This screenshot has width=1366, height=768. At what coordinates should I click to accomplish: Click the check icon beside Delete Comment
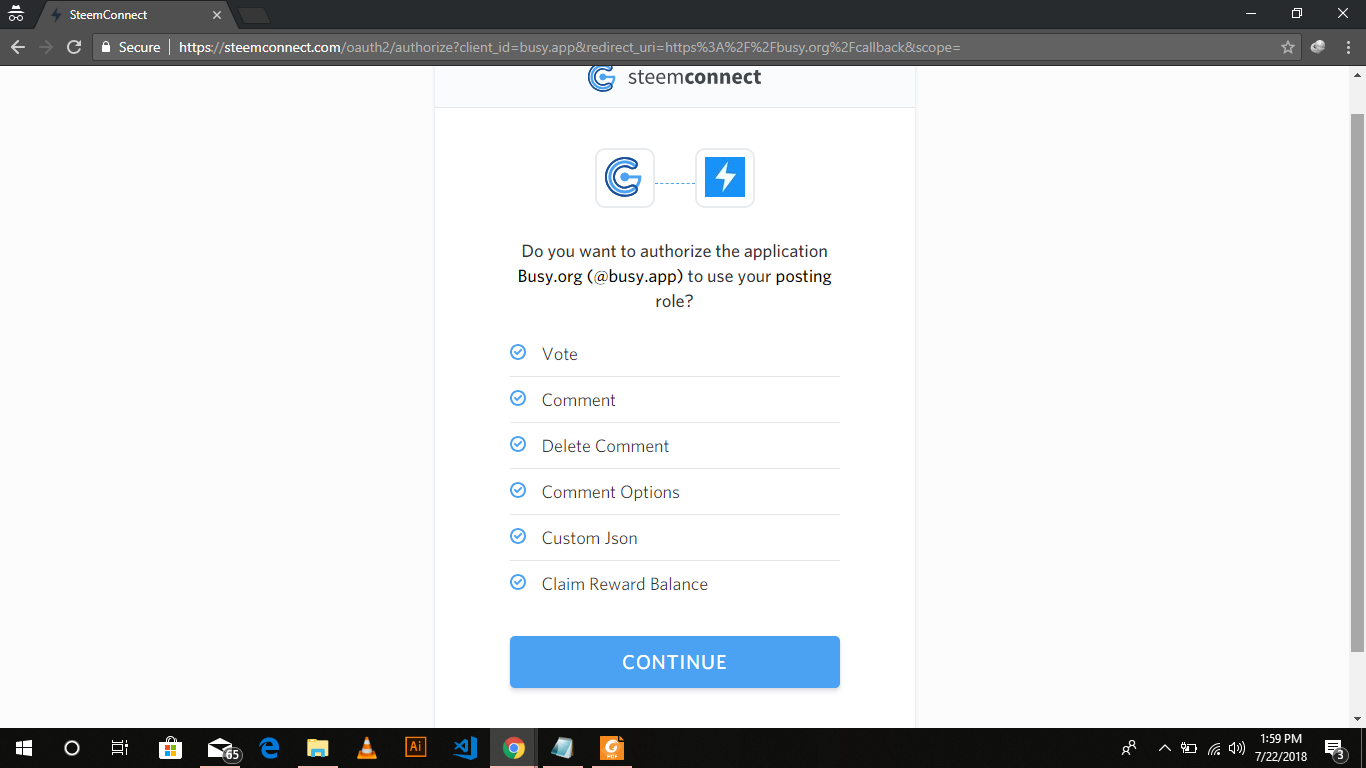pyautogui.click(x=518, y=445)
